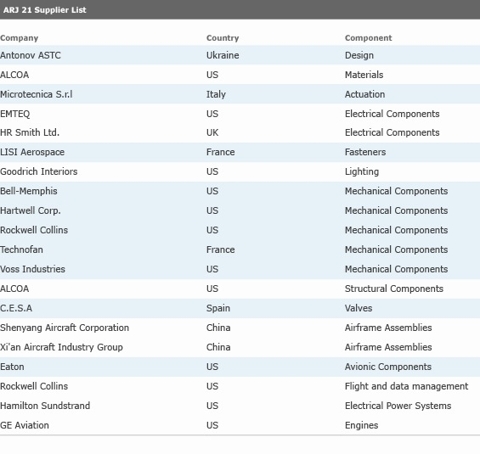Screen dimensions: 480x454
Task: Click the Flight and data management cell
Action: (406, 386)
